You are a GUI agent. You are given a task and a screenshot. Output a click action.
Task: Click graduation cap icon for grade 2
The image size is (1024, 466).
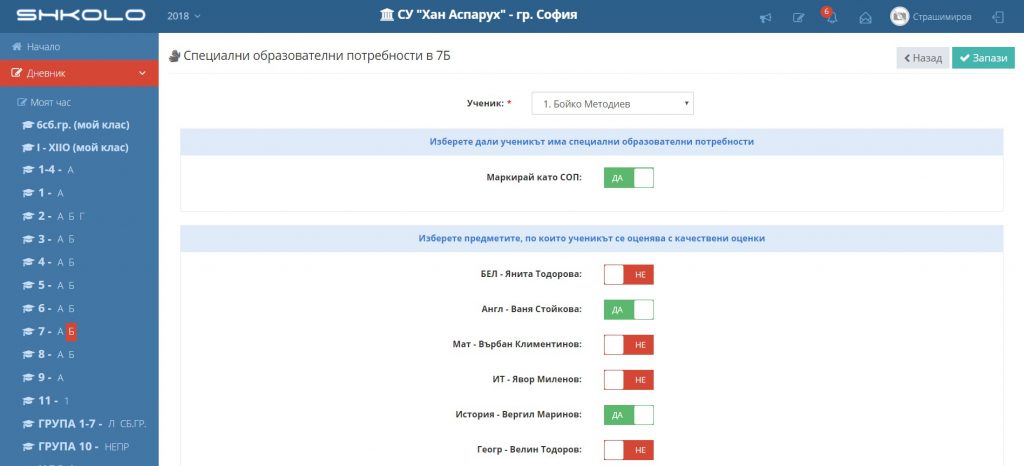(27, 216)
